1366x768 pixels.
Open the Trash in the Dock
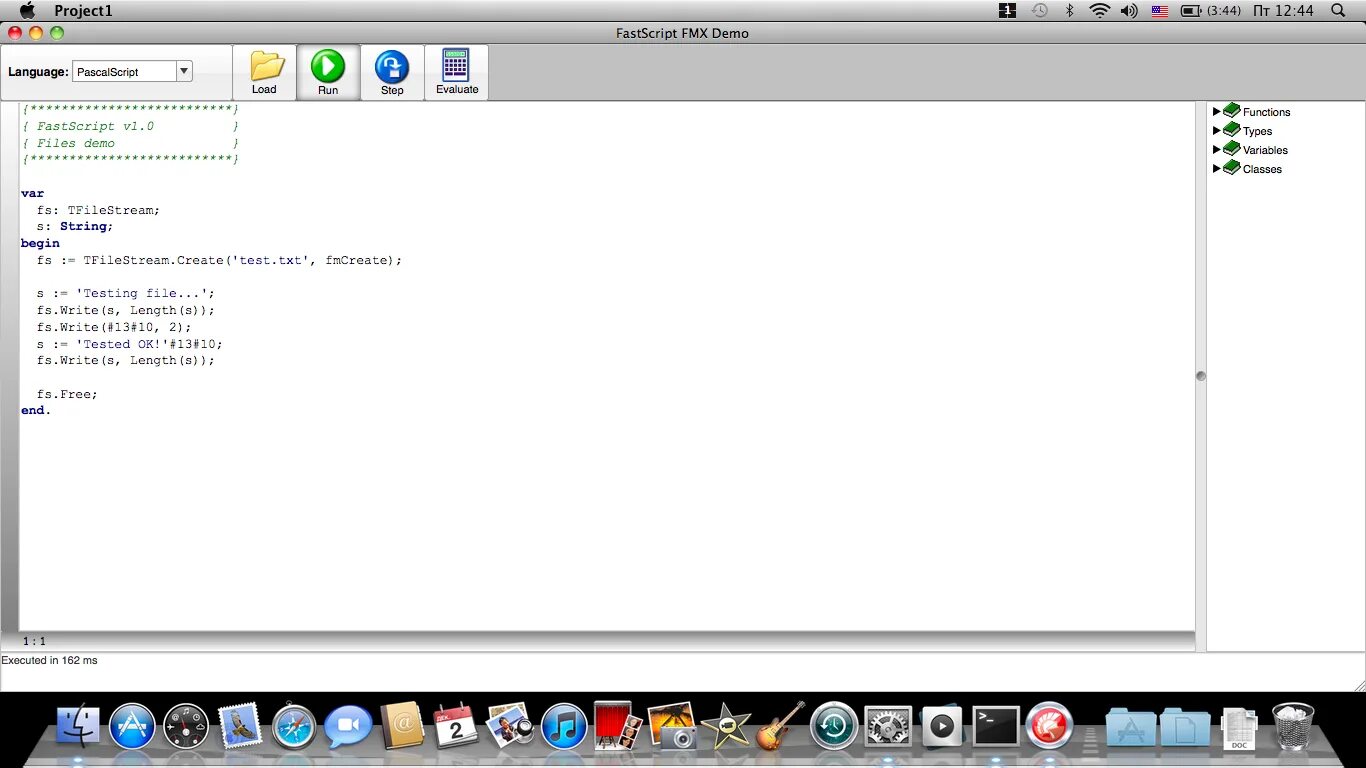click(x=1293, y=725)
